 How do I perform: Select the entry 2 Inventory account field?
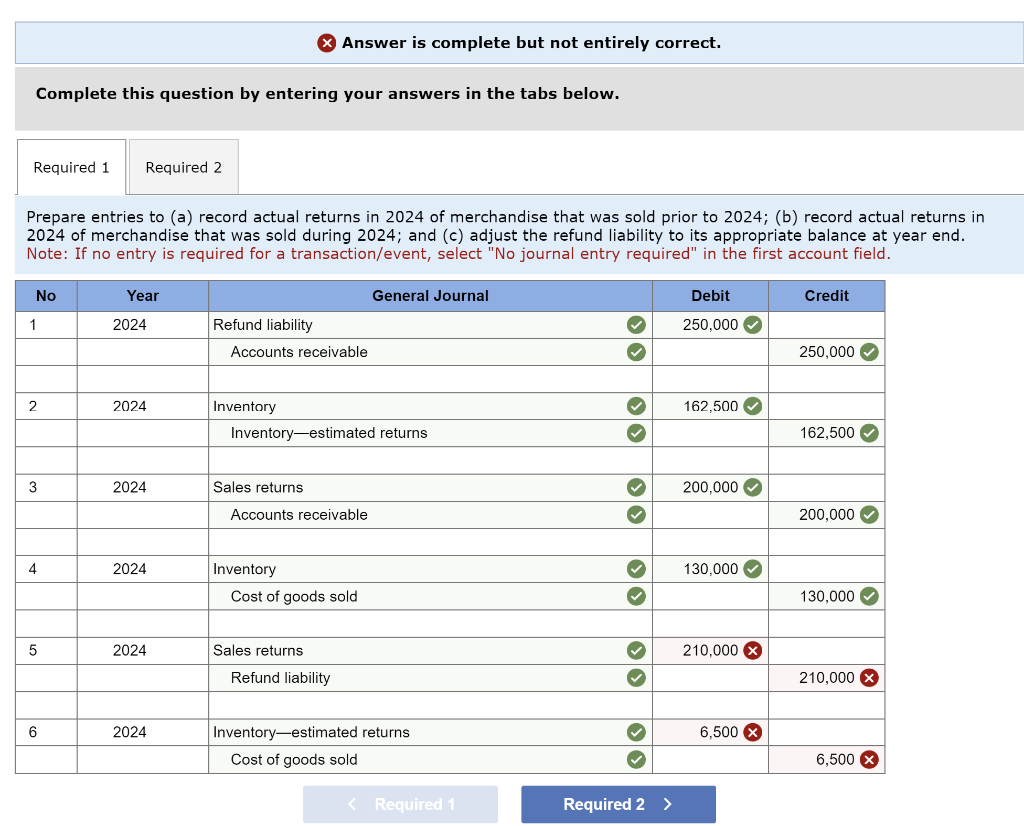pos(430,406)
